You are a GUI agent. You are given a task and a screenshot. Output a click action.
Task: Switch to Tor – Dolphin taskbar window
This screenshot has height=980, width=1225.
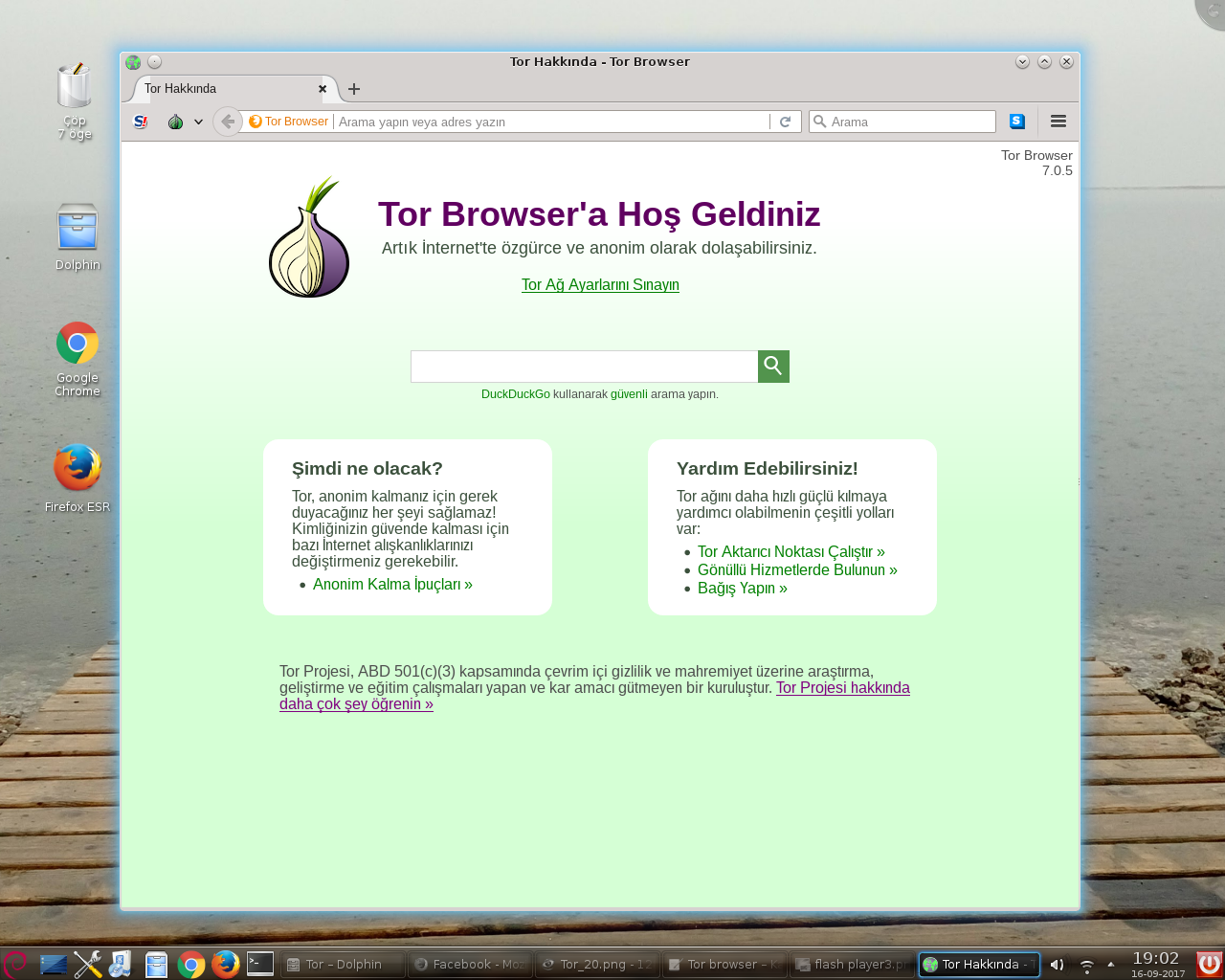342,965
